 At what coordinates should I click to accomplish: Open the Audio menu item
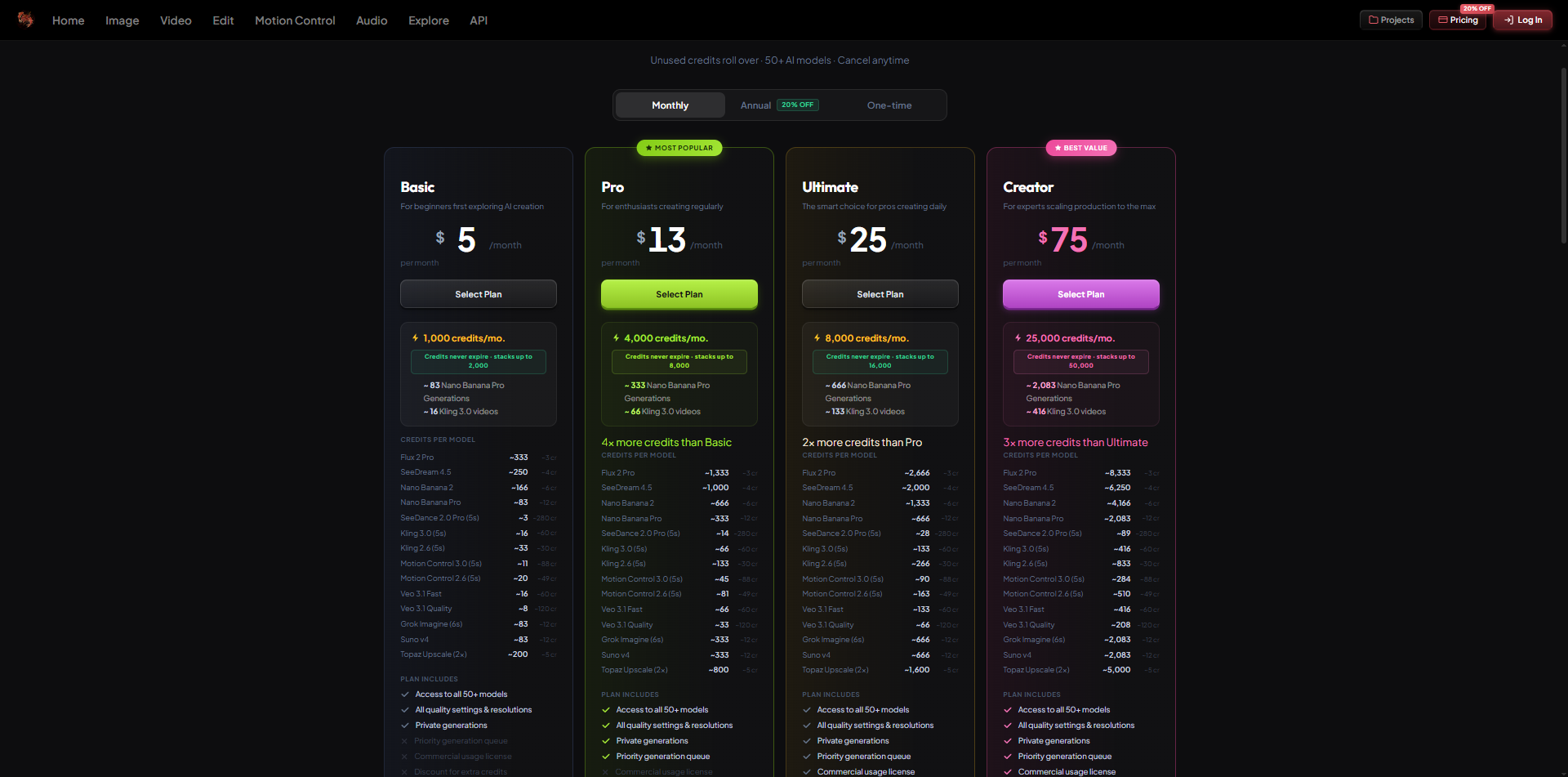tap(372, 20)
